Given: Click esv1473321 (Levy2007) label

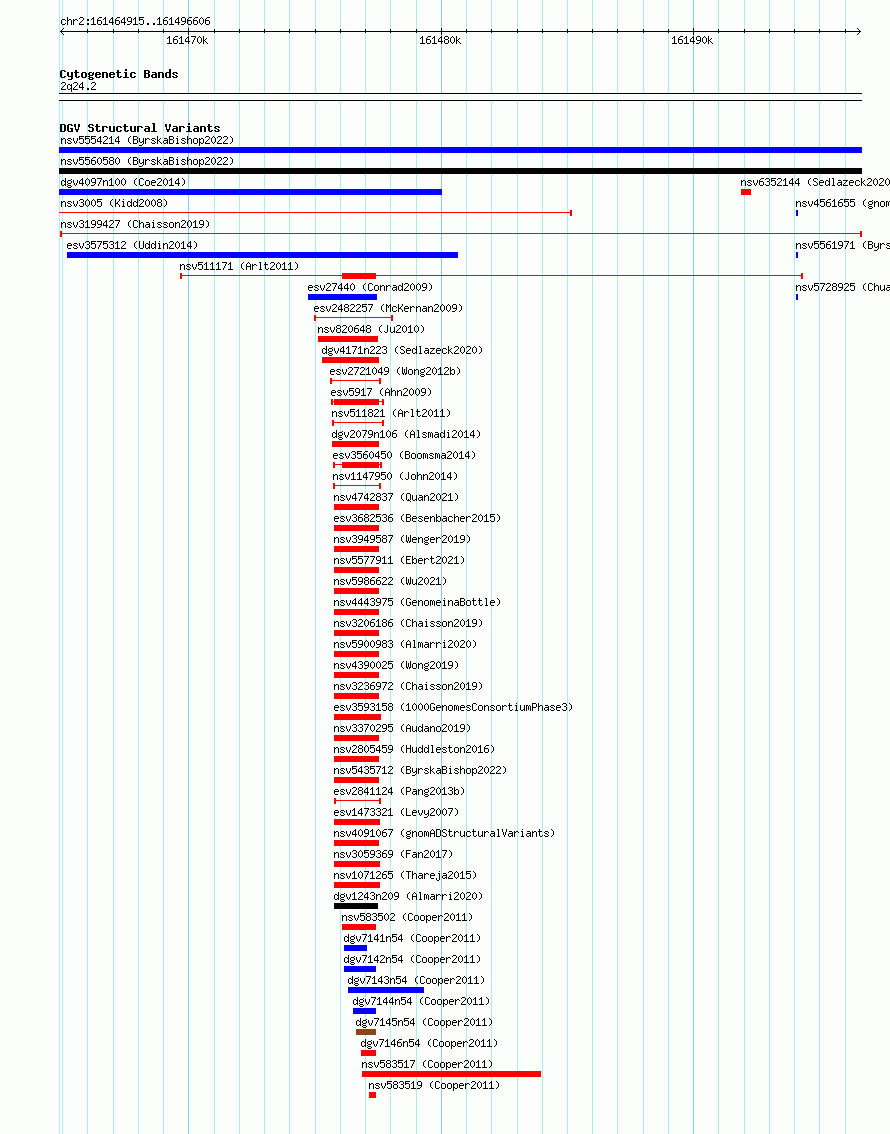Looking at the screenshot, I should click(x=396, y=811).
